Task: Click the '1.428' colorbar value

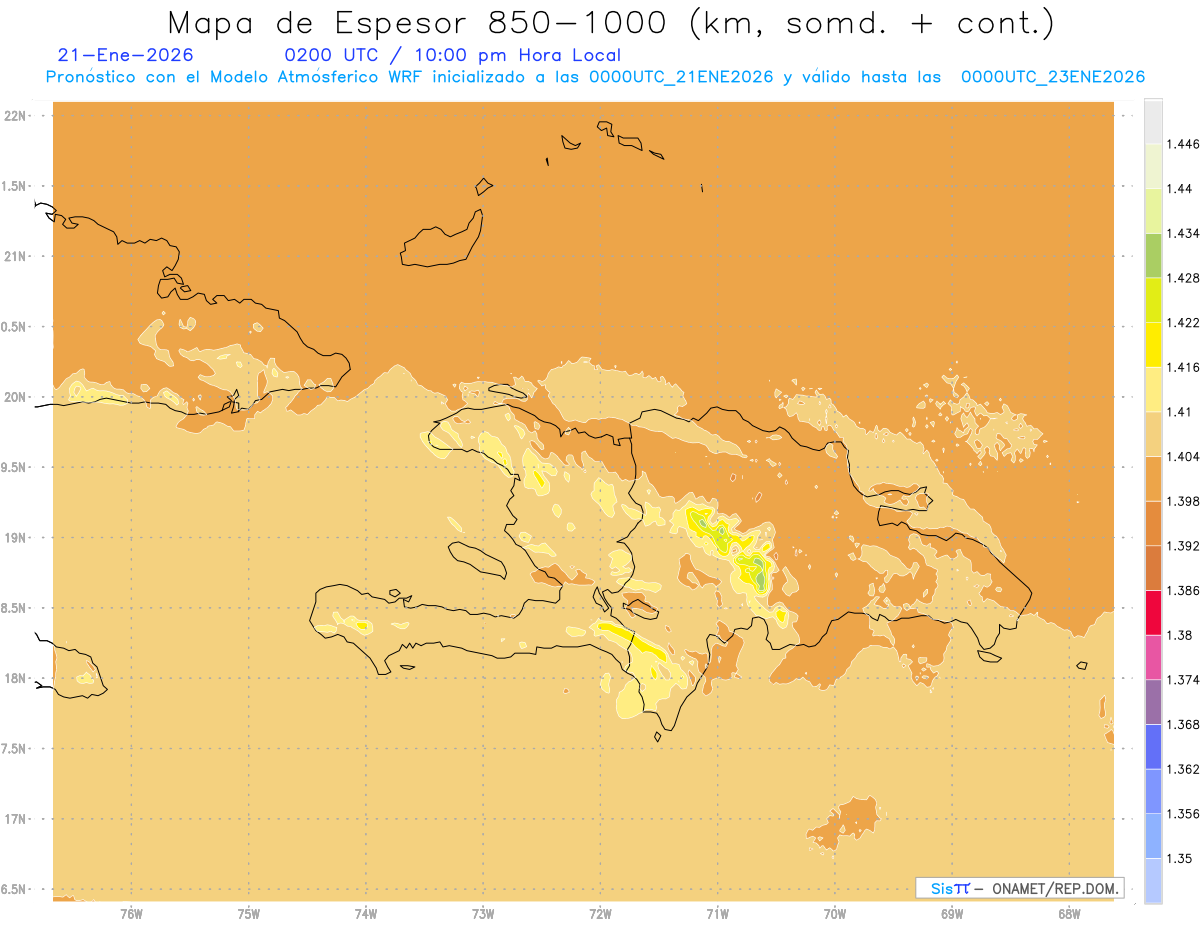Action: pos(1183,278)
